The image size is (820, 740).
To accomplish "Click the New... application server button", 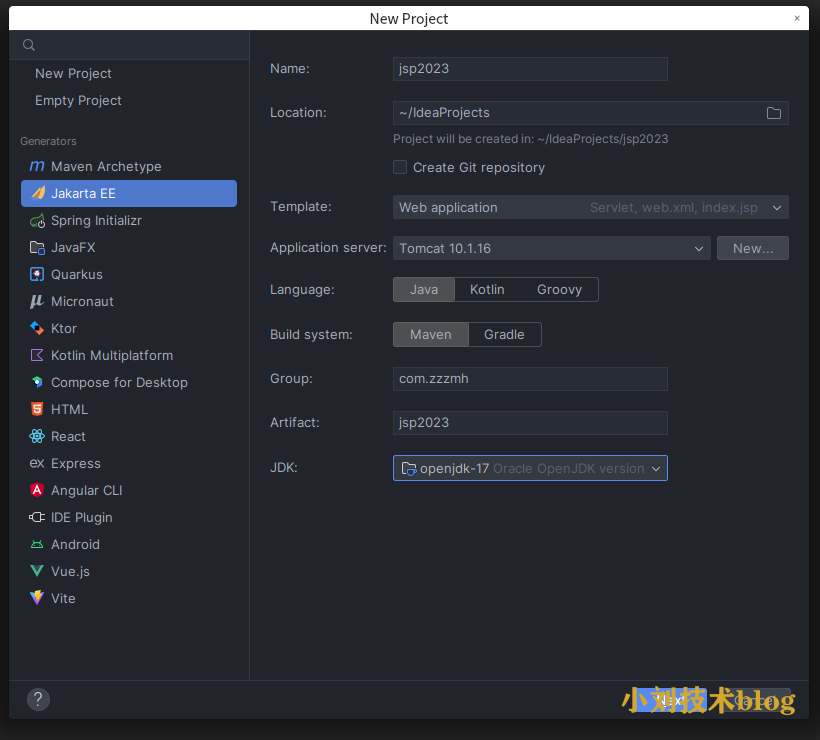I will tap(752, 248).
